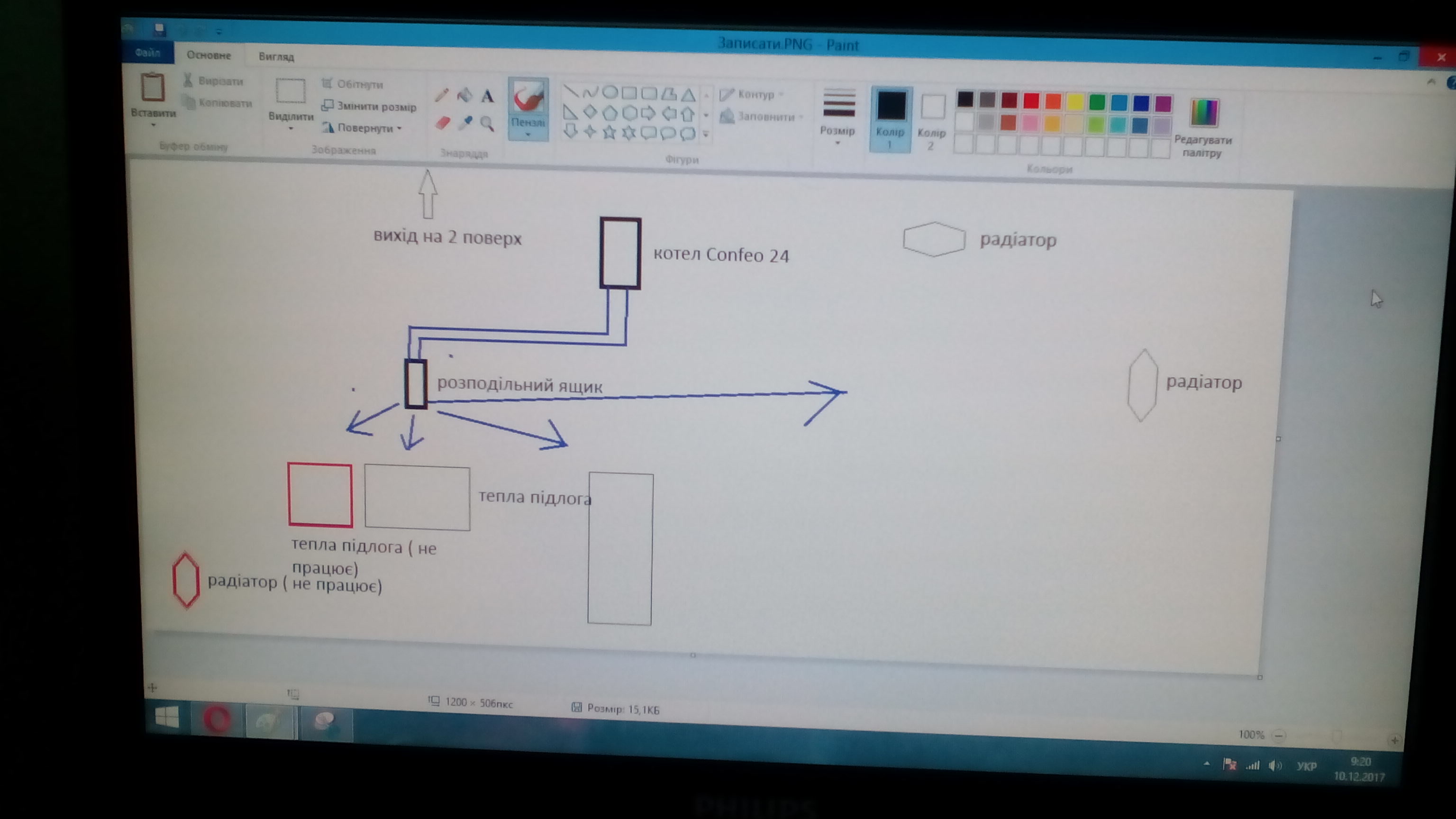The width and height of the screenshot is (1456, 819).
Task: Collapse the ribbon with the arrow icon
Action: [x=1431, y=82]
